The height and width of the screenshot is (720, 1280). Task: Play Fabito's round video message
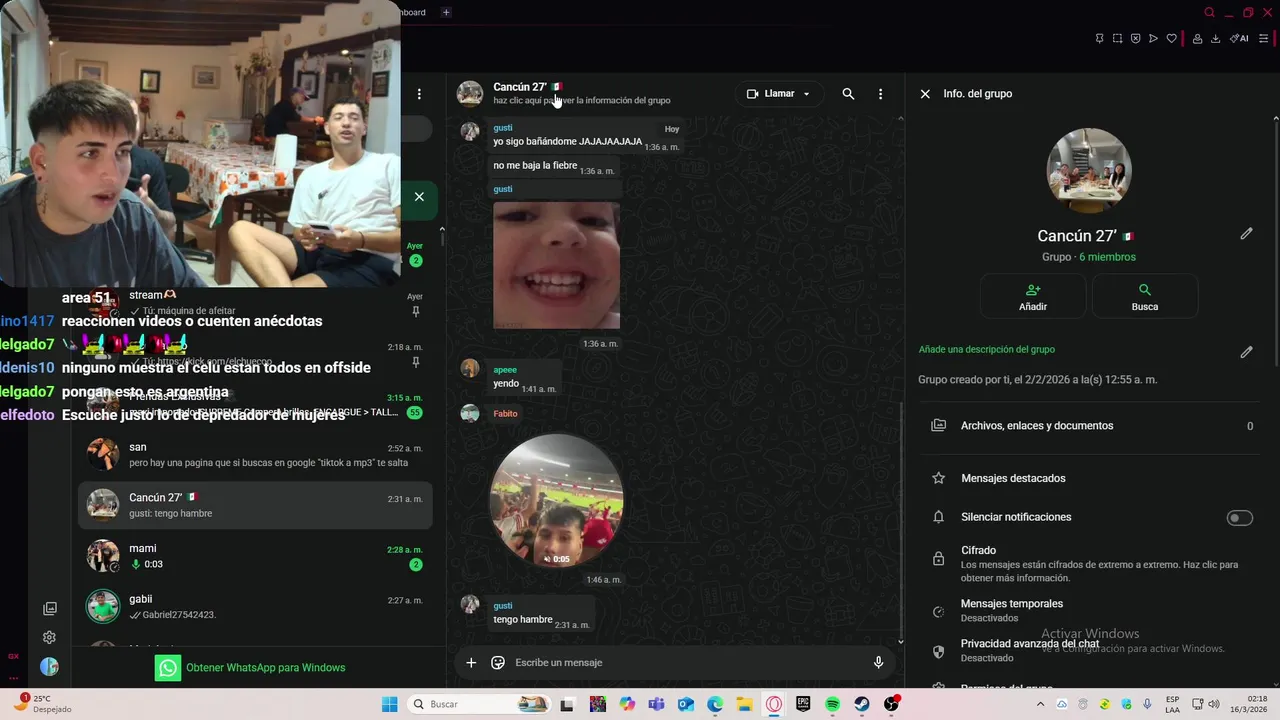[557, 500]
